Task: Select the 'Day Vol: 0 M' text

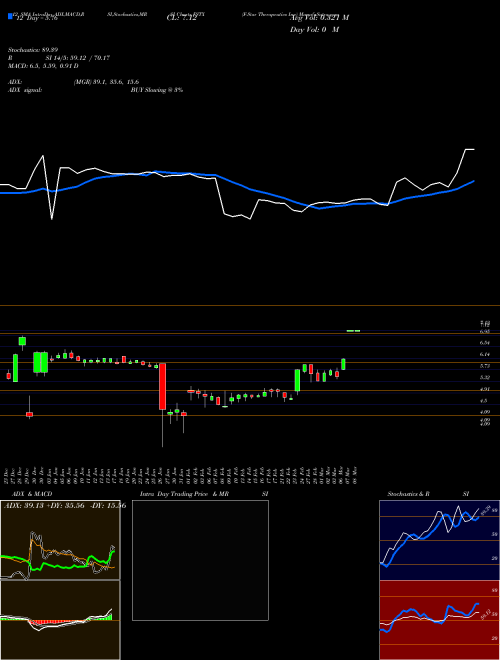Action: [x=314, y=30]
